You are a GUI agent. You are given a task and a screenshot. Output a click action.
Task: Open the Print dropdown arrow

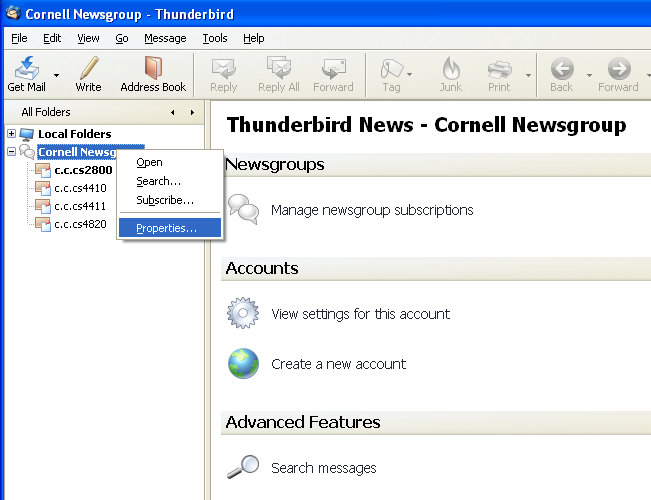pyautogui.click(x=528, y=75)
